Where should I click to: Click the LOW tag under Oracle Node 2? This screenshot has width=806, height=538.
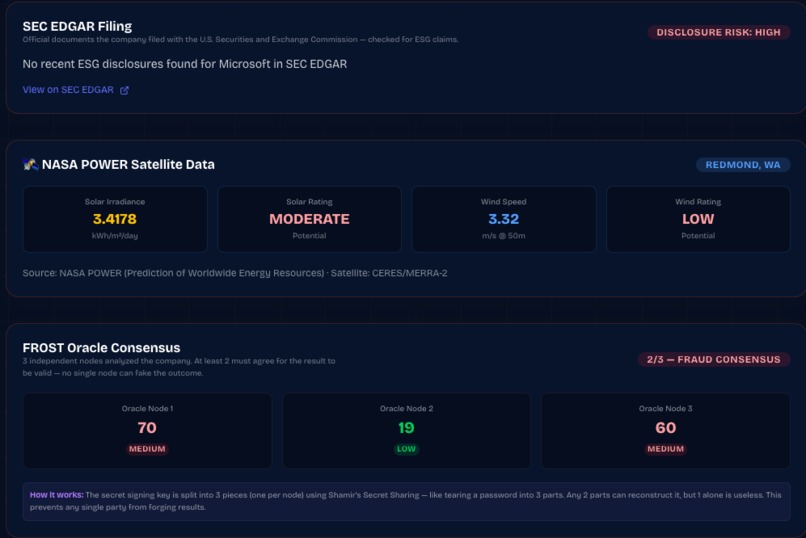point(406,449)
